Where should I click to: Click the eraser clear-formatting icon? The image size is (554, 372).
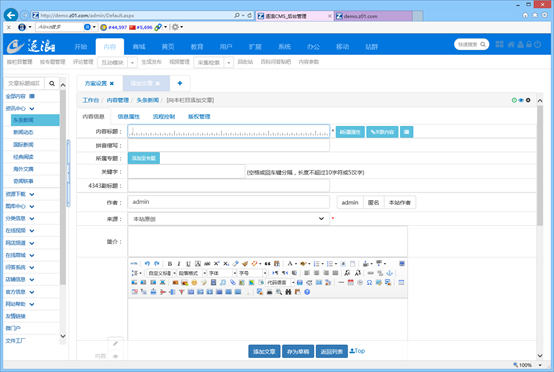pyautogui.click(x=235, y=264)
